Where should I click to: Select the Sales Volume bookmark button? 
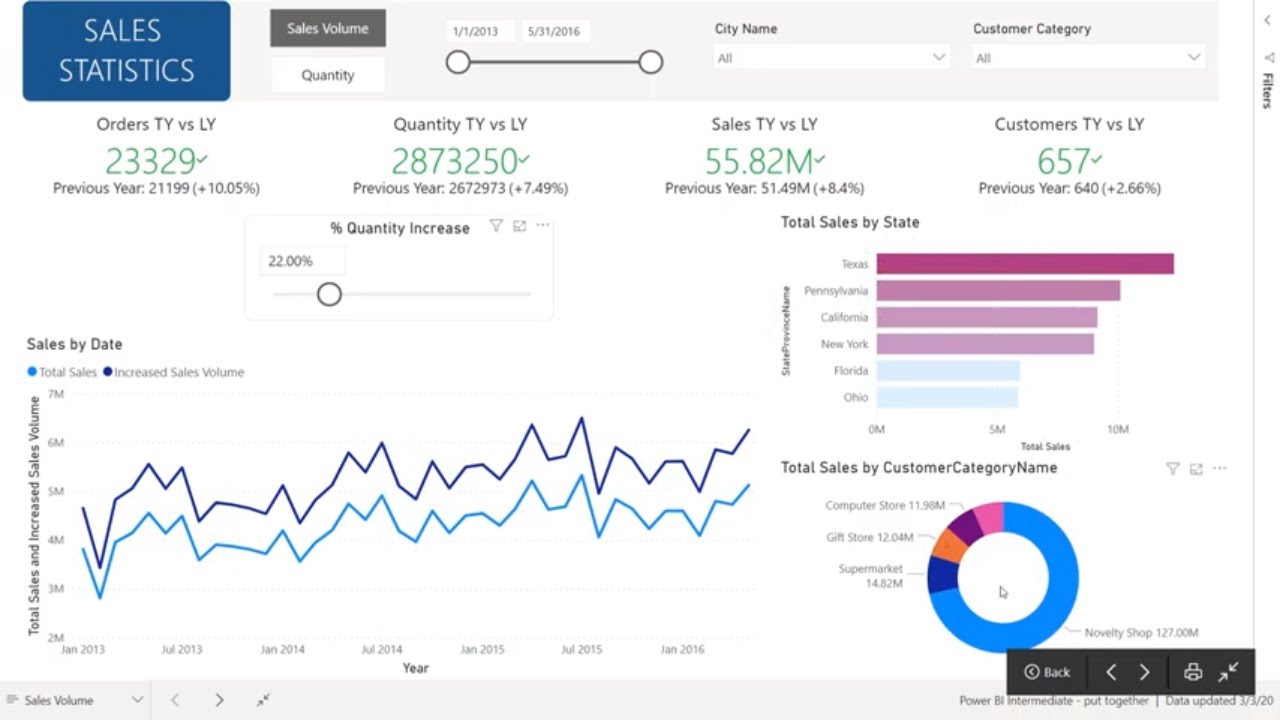[328, 28]
